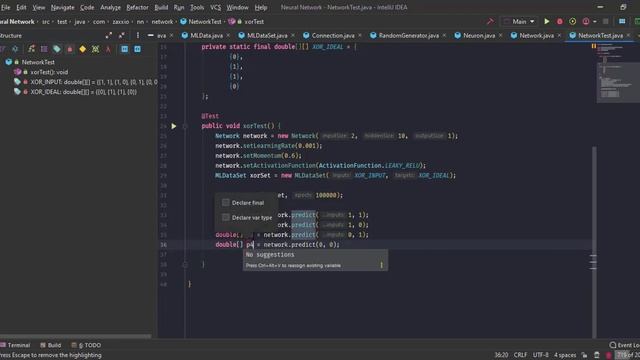Expand all nodes in Structure panel
Screen dimensions: 640x360
tap(109, 36)
